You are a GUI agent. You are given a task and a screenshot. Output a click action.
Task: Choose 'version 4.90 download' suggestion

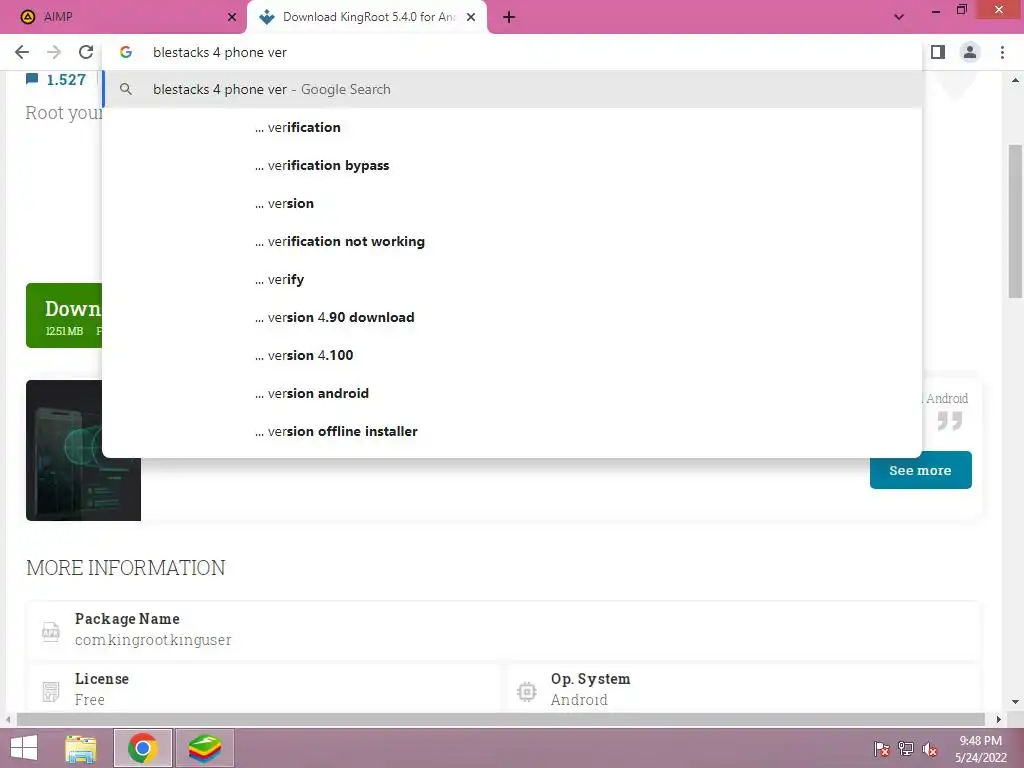(512, 317)
